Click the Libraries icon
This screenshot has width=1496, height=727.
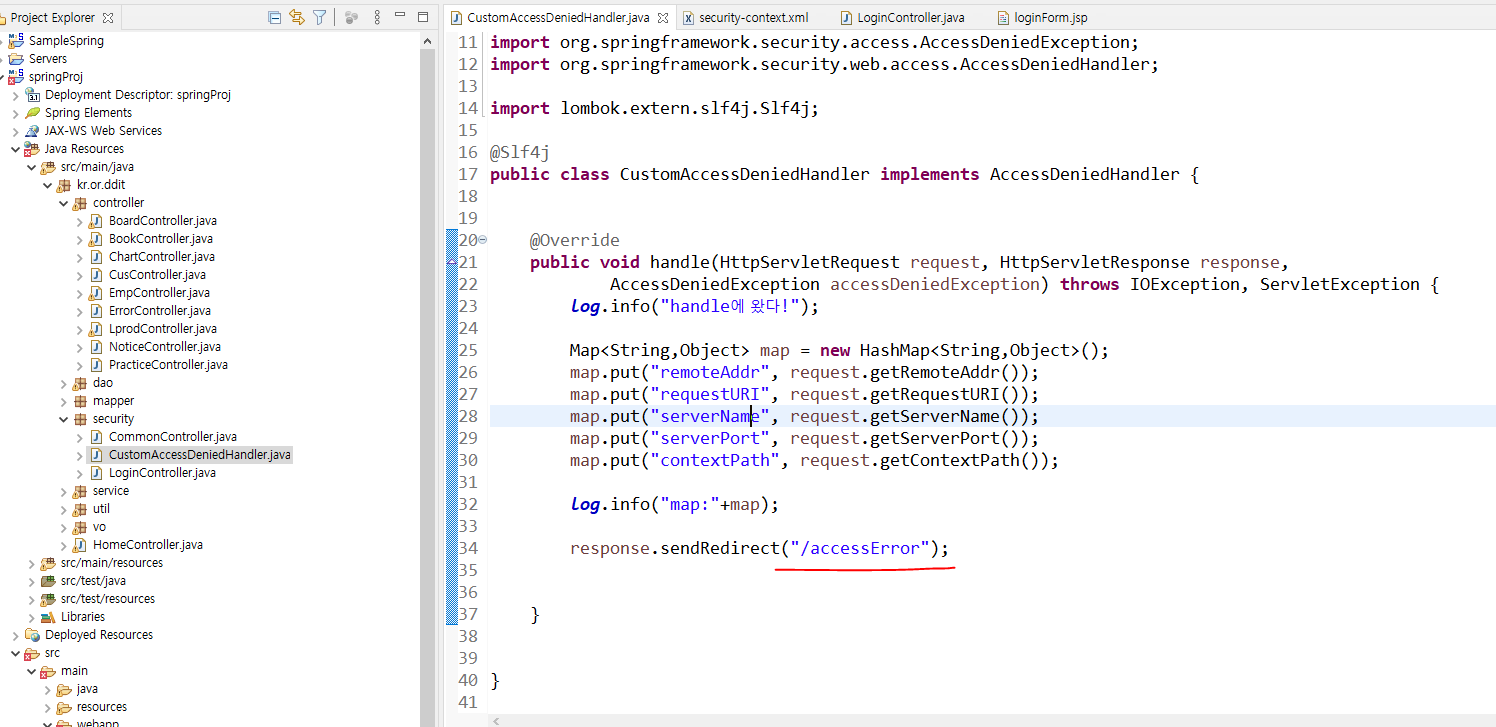click(48, 617)
